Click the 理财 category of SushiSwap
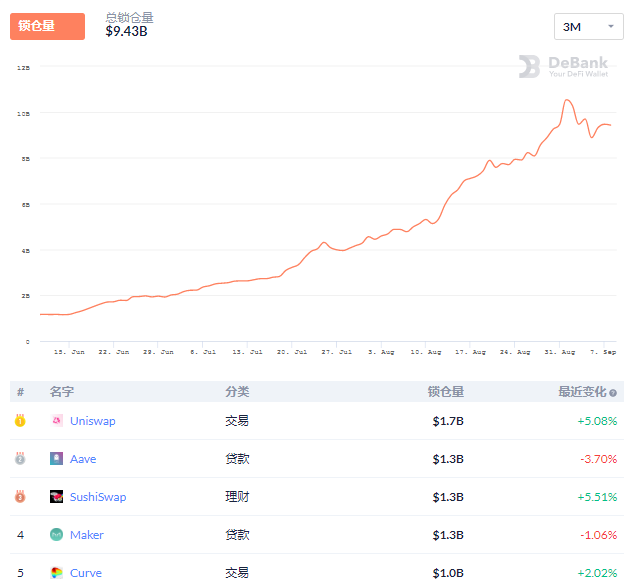This screenshot has width=632, height=585. [237, 497]
